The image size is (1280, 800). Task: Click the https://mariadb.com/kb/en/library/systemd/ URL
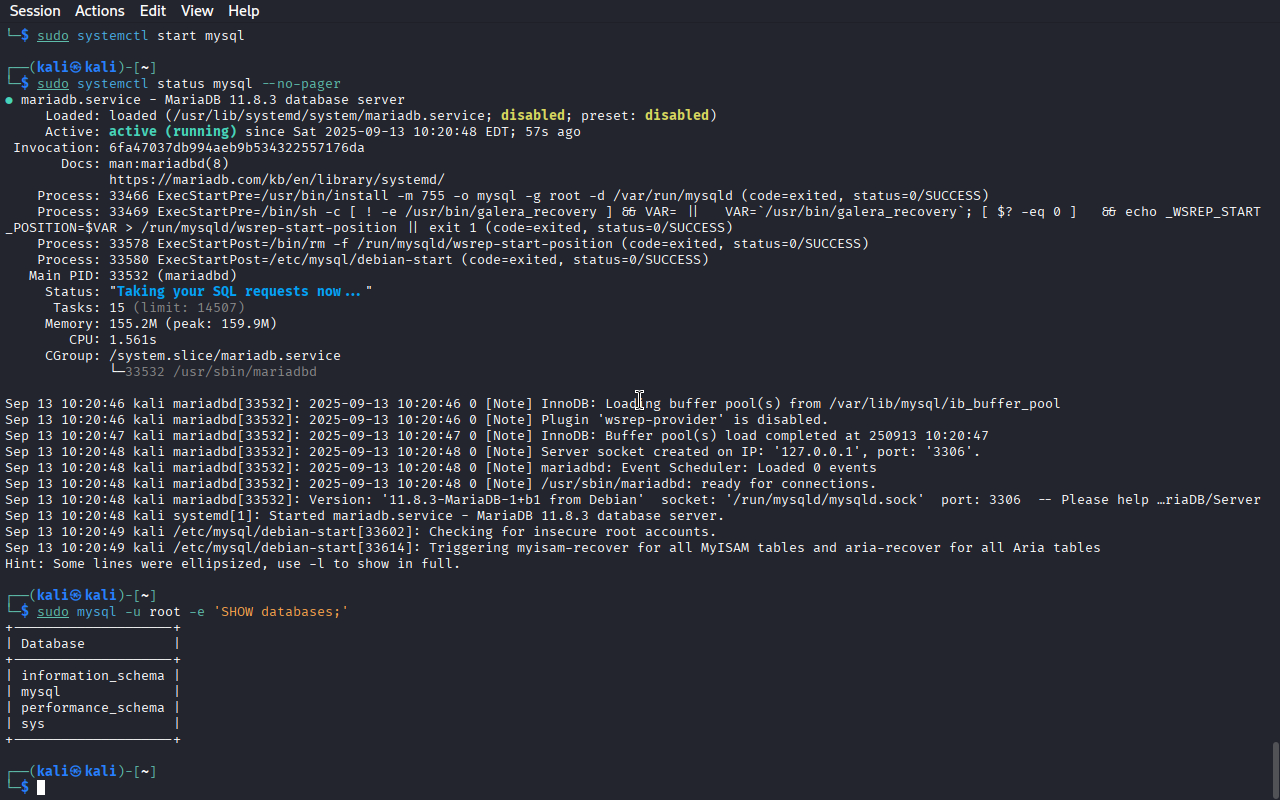(277, 180)
